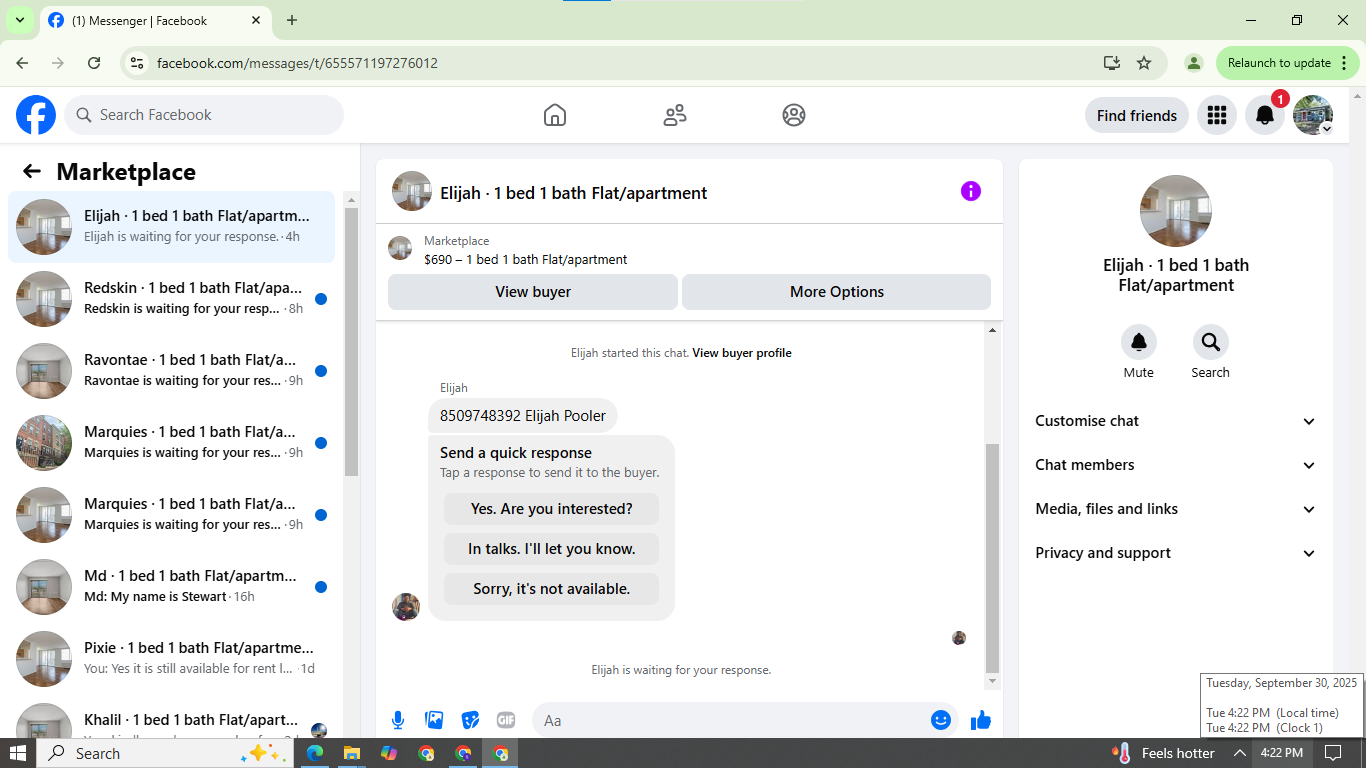Open a new browser tab
This screenshot has height=768, width=1366.
tap(292, 20)
